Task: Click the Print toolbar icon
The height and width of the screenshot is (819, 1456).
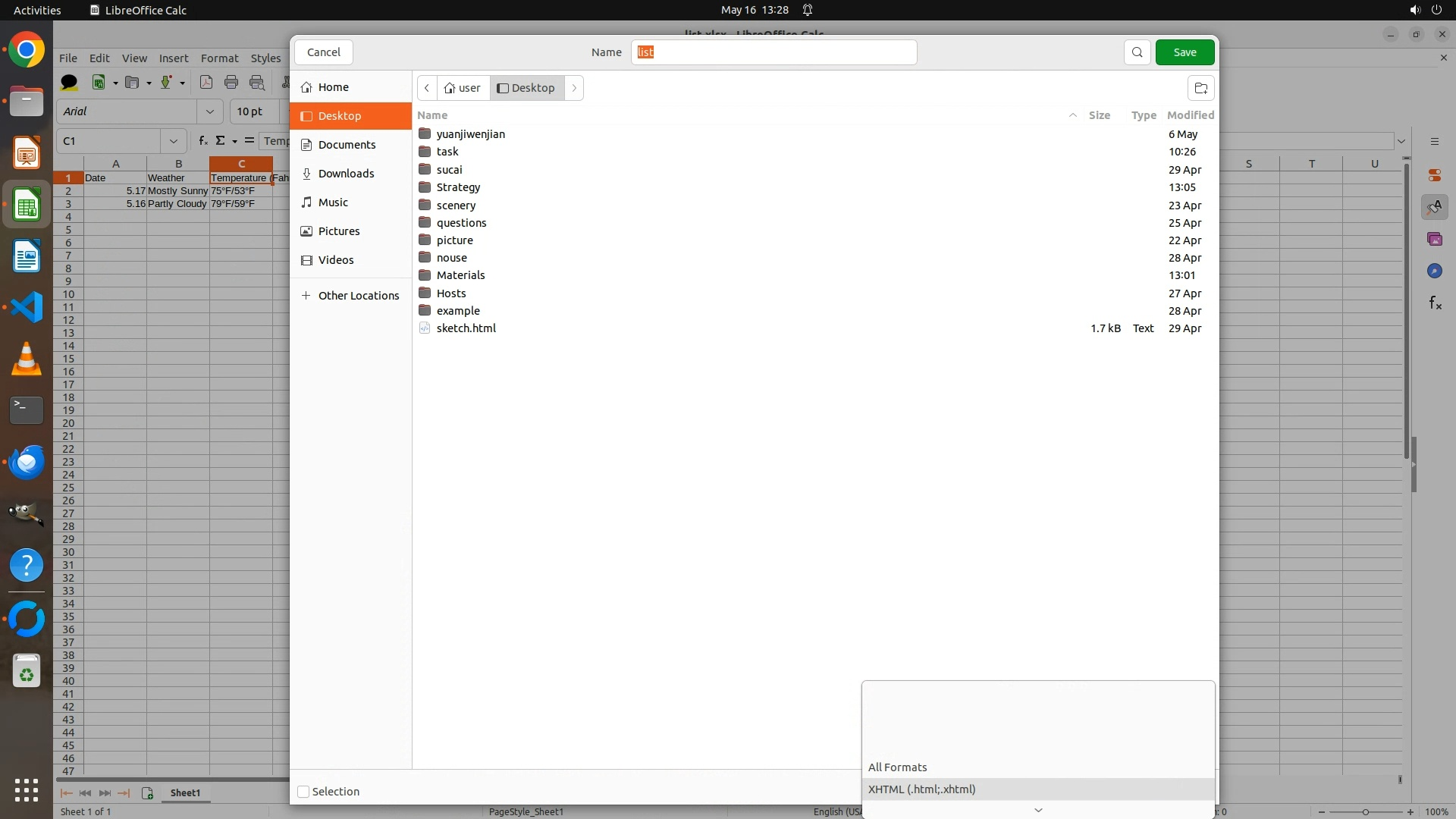Action: tap(231, 83)
